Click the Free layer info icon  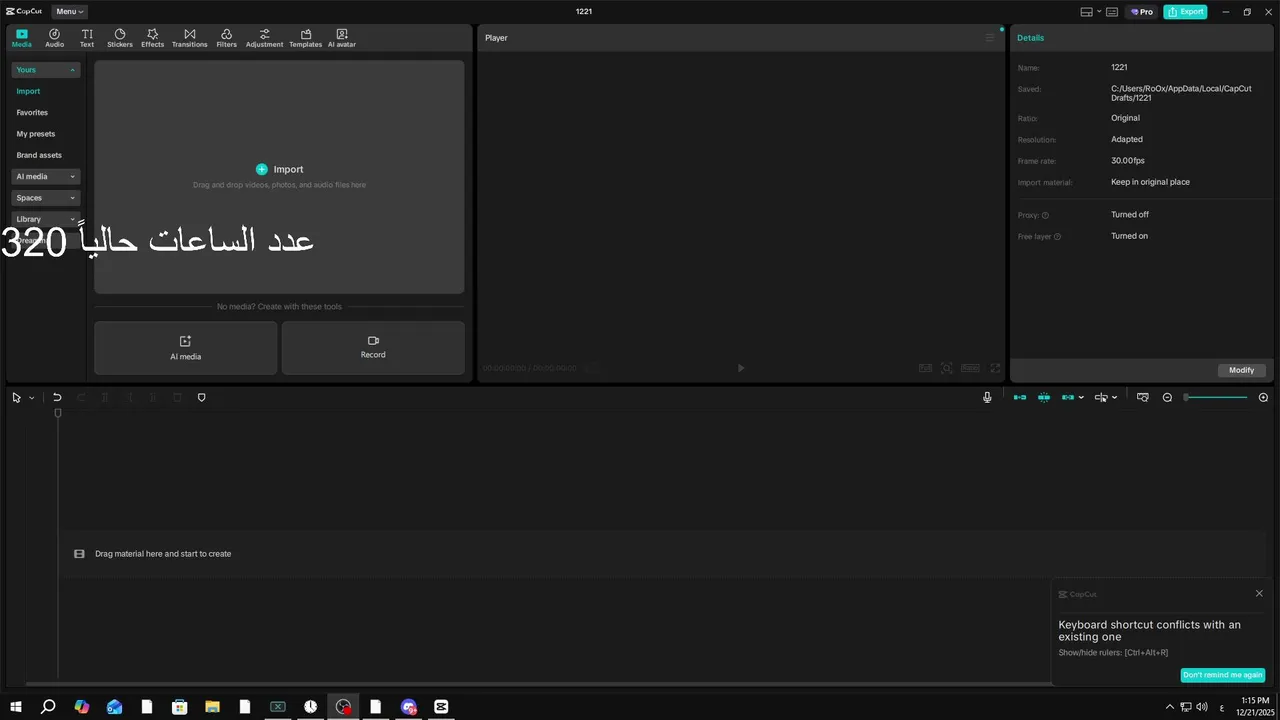[x=1057, y=237]
